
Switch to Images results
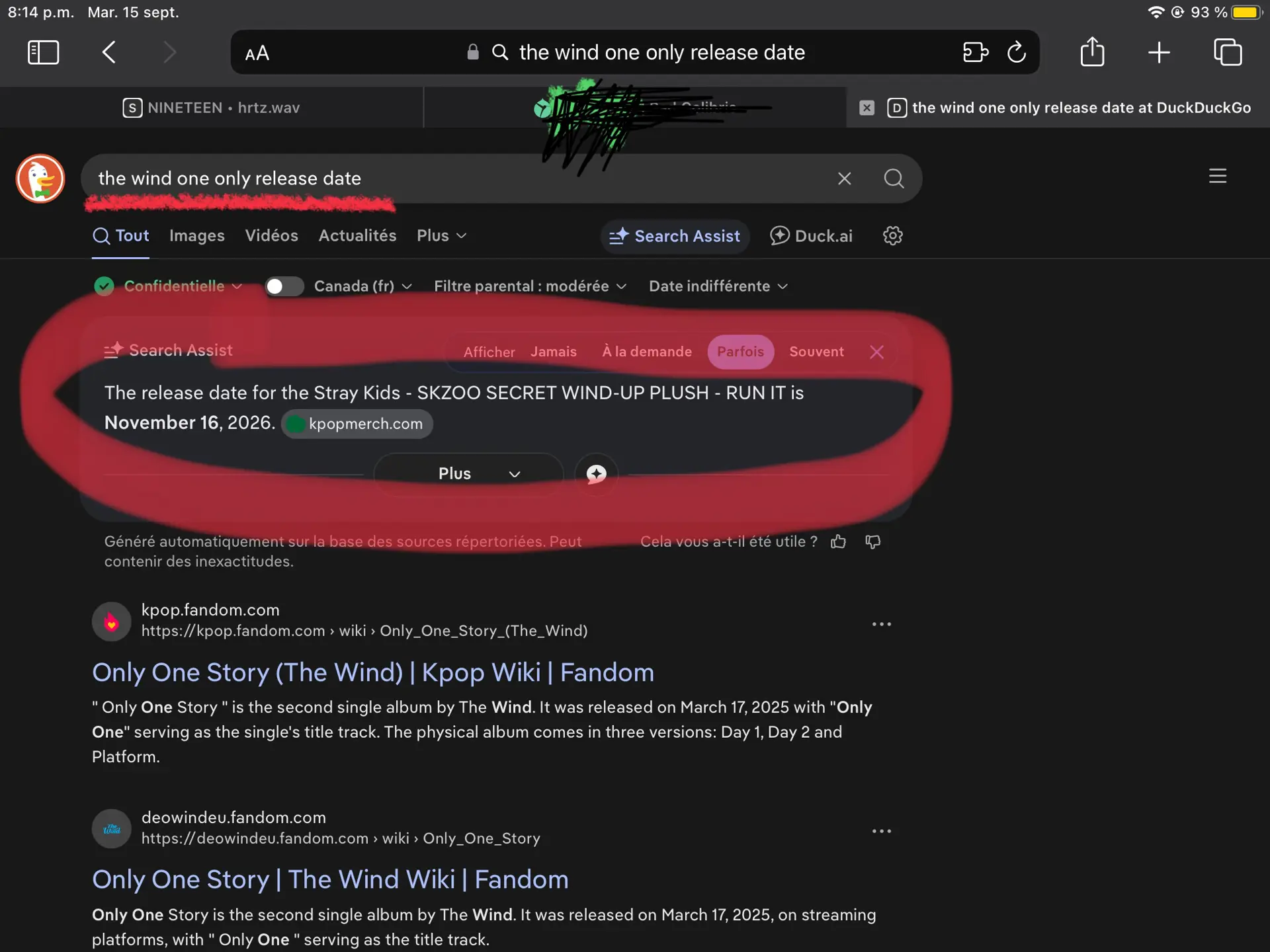[x=197, y=236]
